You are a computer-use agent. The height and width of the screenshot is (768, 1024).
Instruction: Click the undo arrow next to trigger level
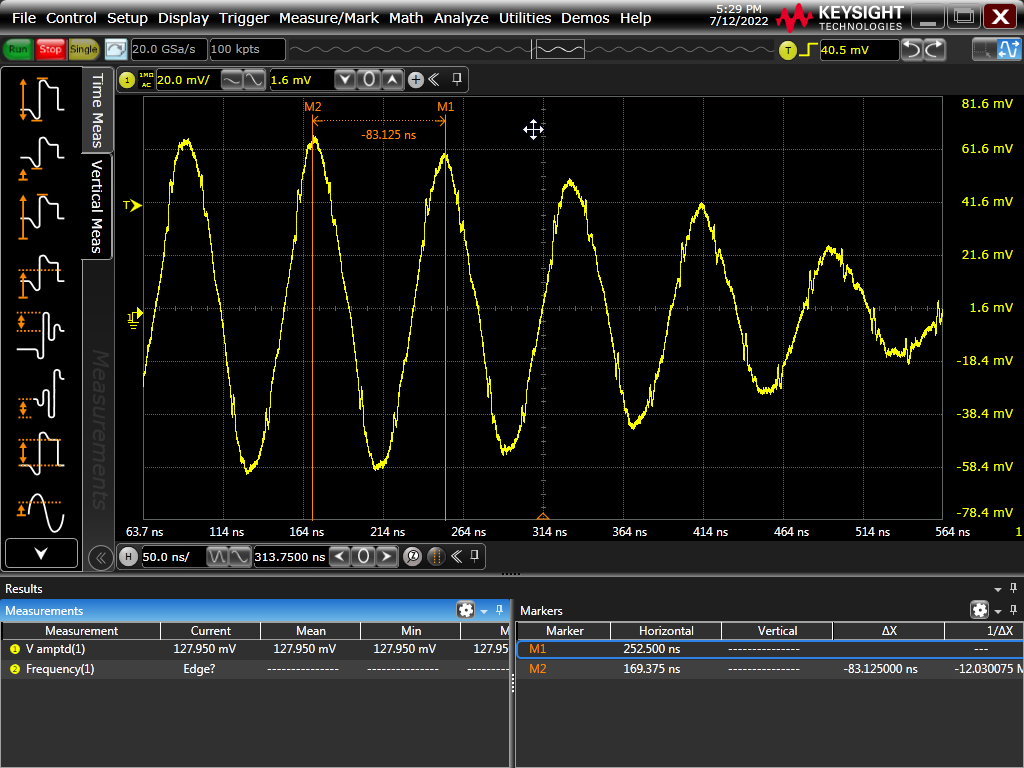click(911, 49)
